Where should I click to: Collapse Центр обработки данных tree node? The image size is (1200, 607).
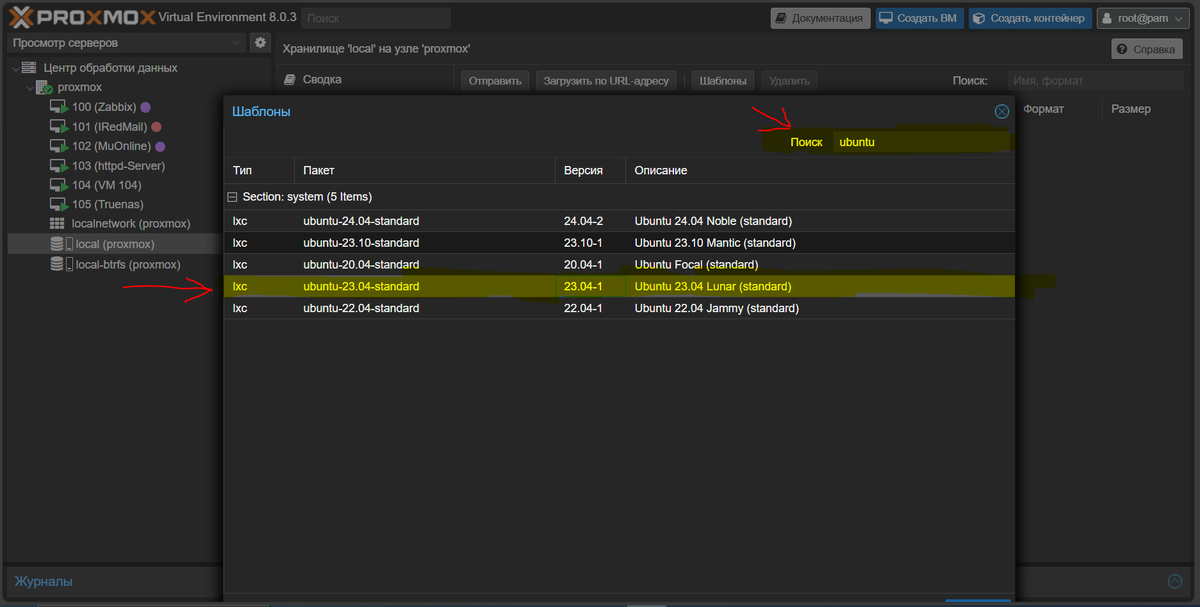pyautogui.click(x=17, y=68)
